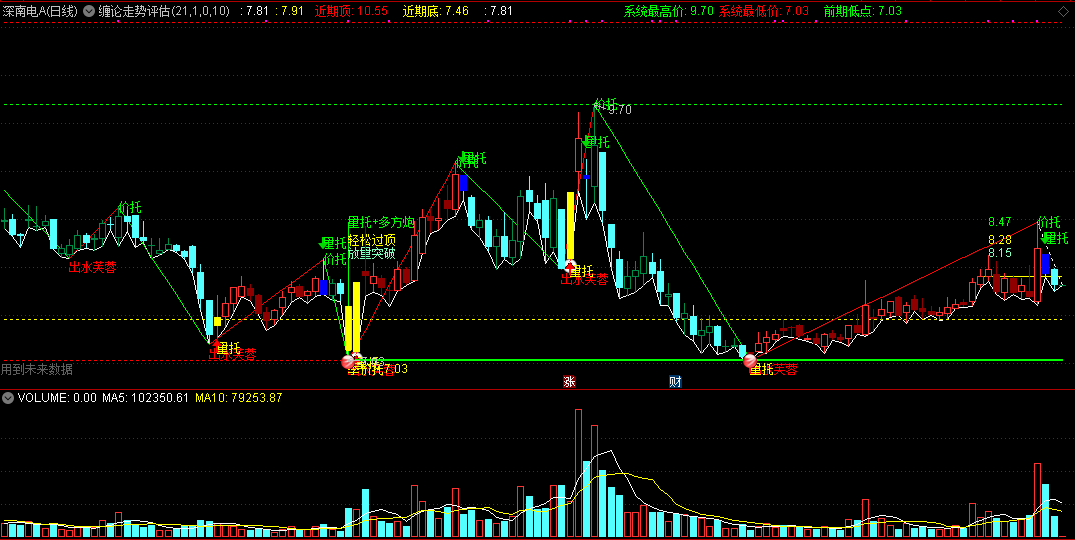Click the leftmost green 价托 label
This screenshot has width=1075, height=540.
pos(130,207)
